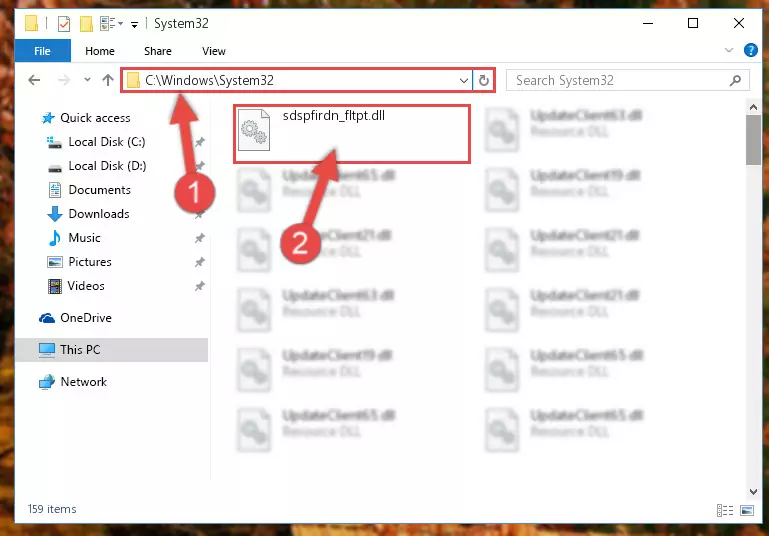Select Local Disk (D:) in sidebar

coord(107,166)
